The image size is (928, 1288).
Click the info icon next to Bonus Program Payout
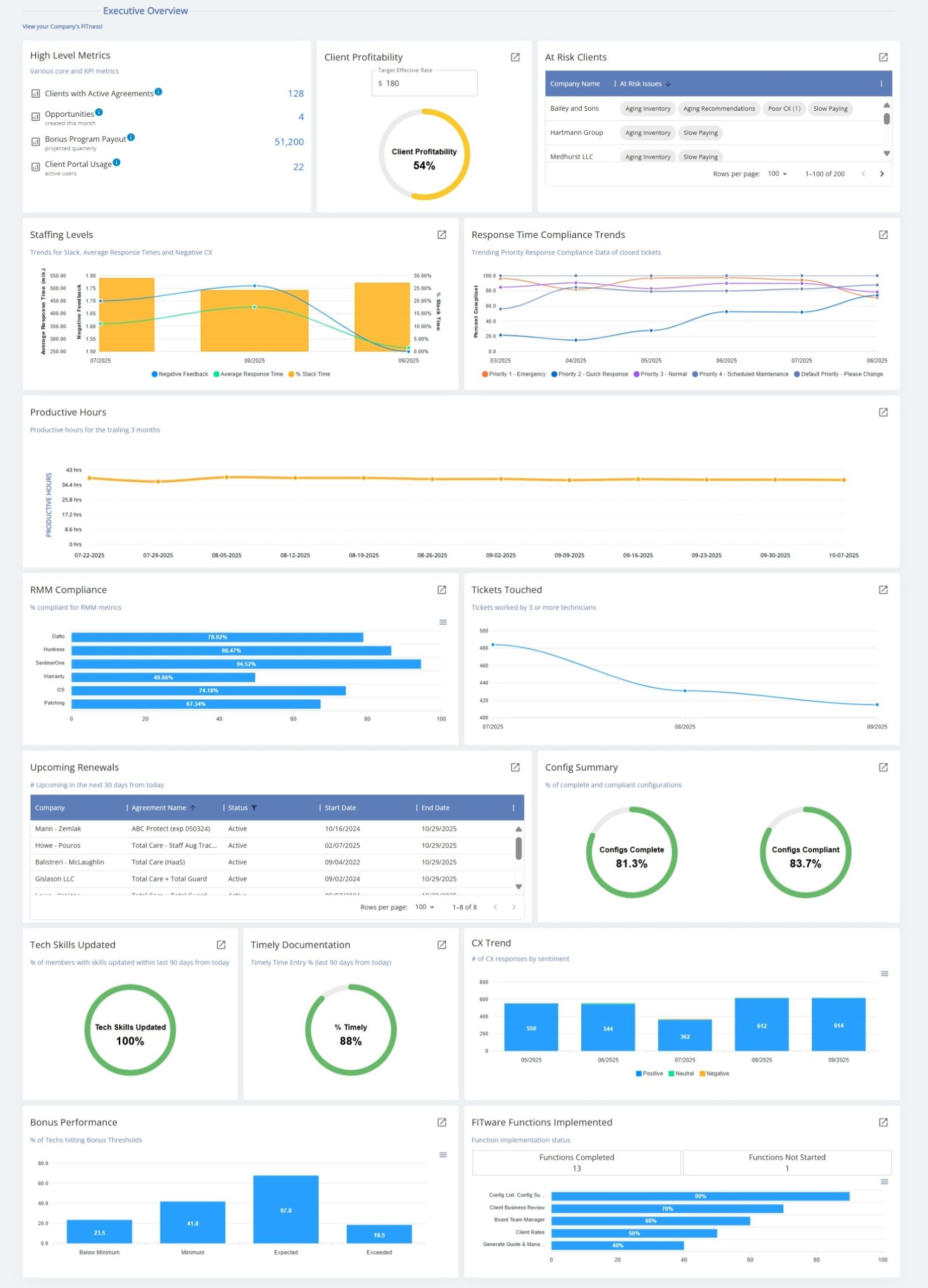131,136
